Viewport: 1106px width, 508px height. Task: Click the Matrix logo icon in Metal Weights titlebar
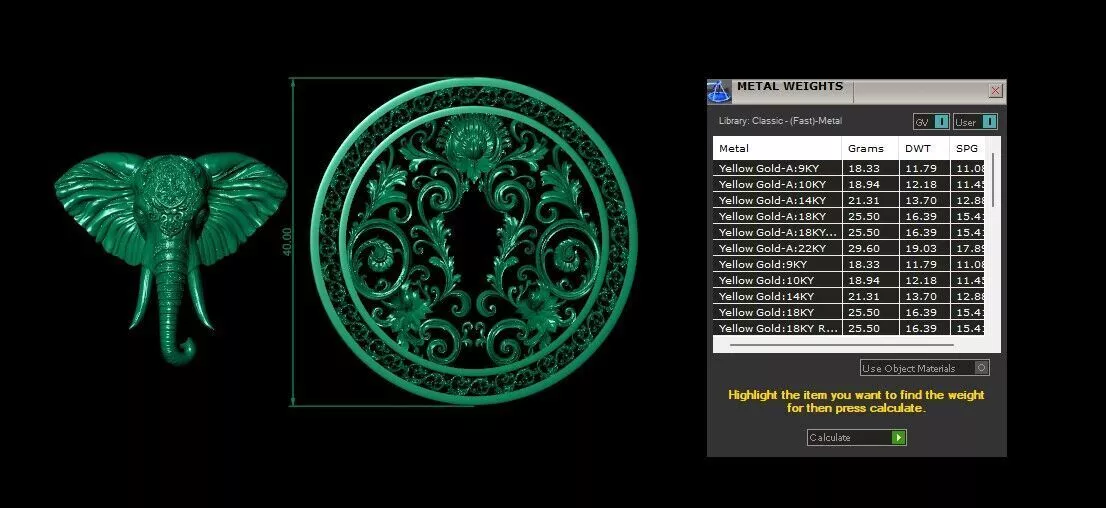pos(719,92)
